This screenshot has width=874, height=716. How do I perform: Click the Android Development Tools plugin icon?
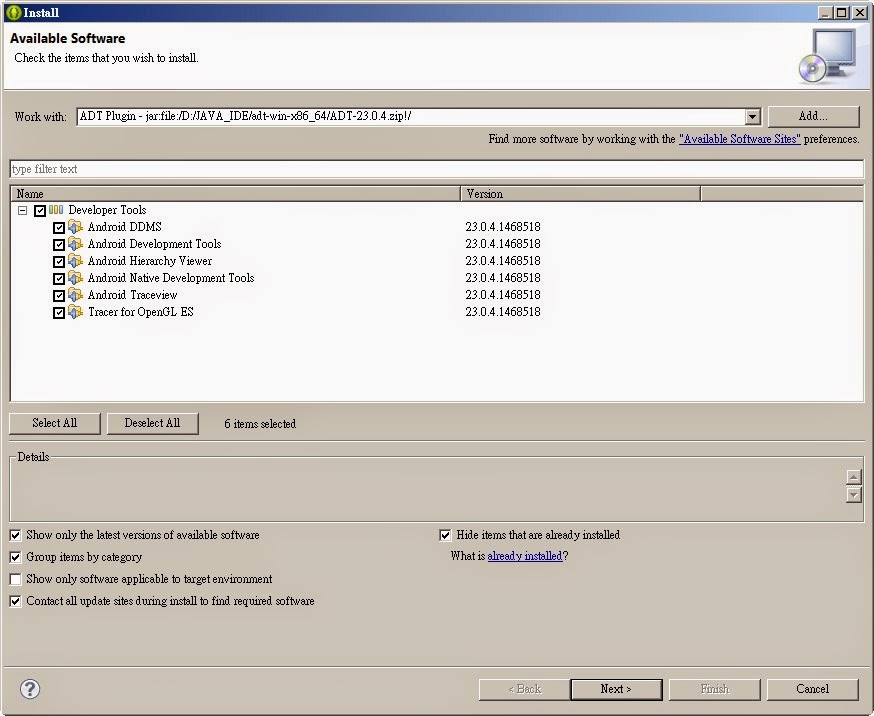coord(75,244)
